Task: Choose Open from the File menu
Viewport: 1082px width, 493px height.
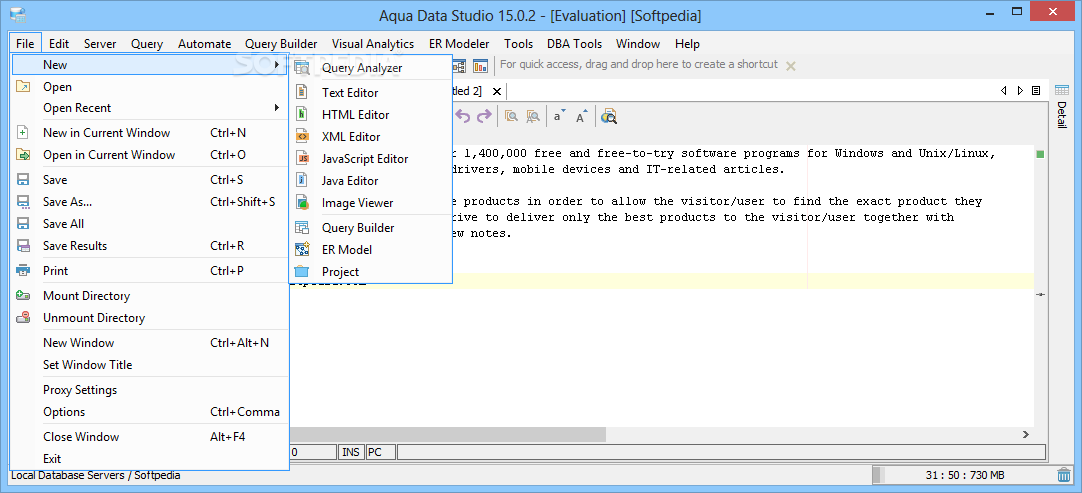Action: (x=149, y=86)
